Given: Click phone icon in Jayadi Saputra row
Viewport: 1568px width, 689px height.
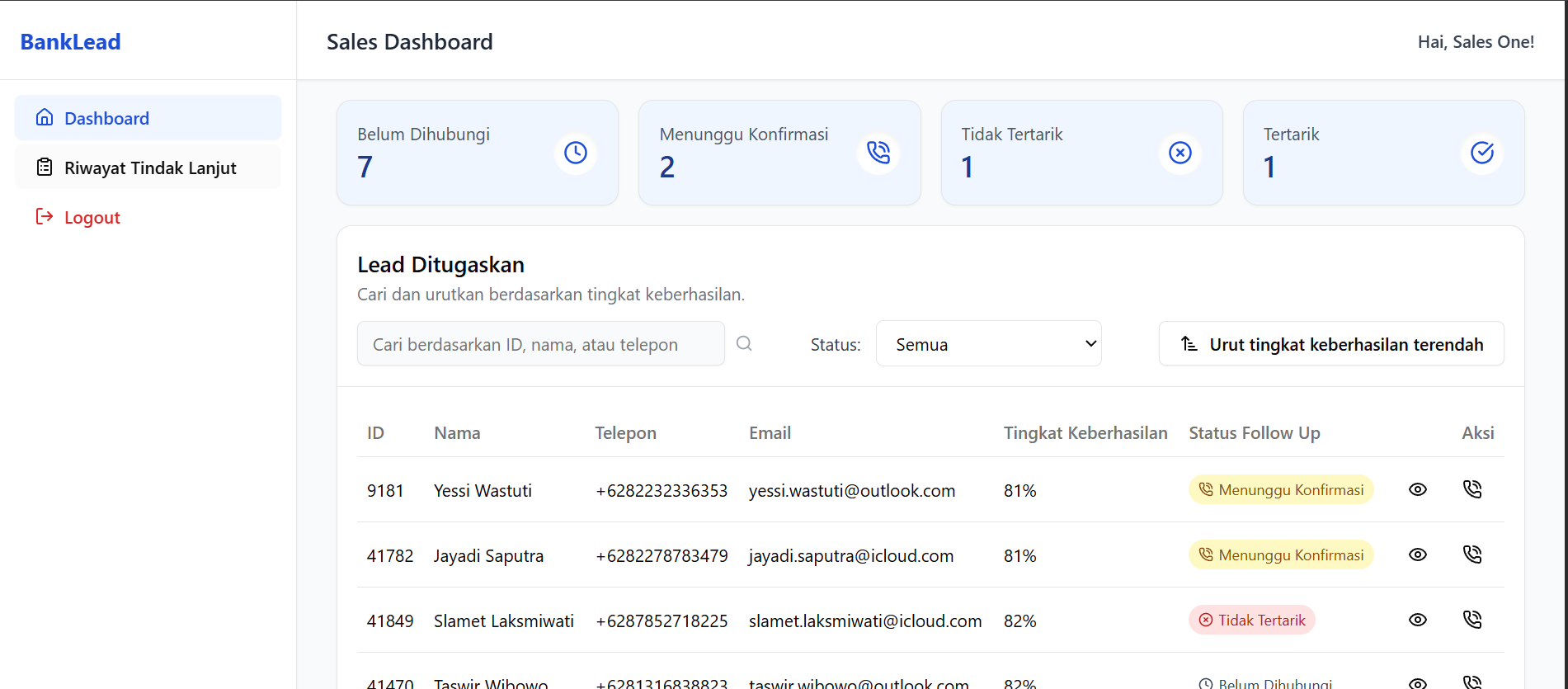Looking at the screenshot, I should (1472, 555).
